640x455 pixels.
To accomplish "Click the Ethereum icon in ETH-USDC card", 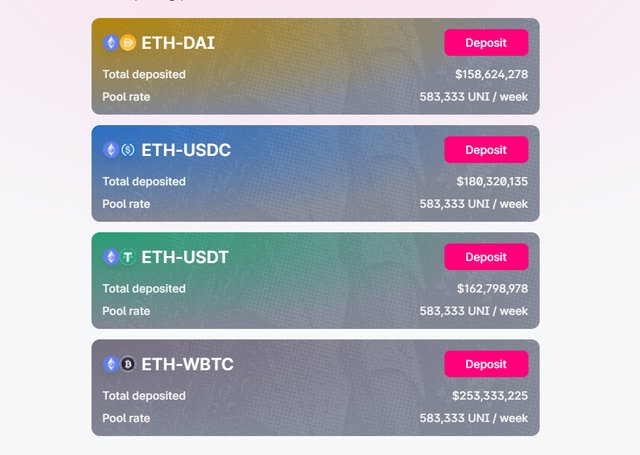I will coord(111,150).
